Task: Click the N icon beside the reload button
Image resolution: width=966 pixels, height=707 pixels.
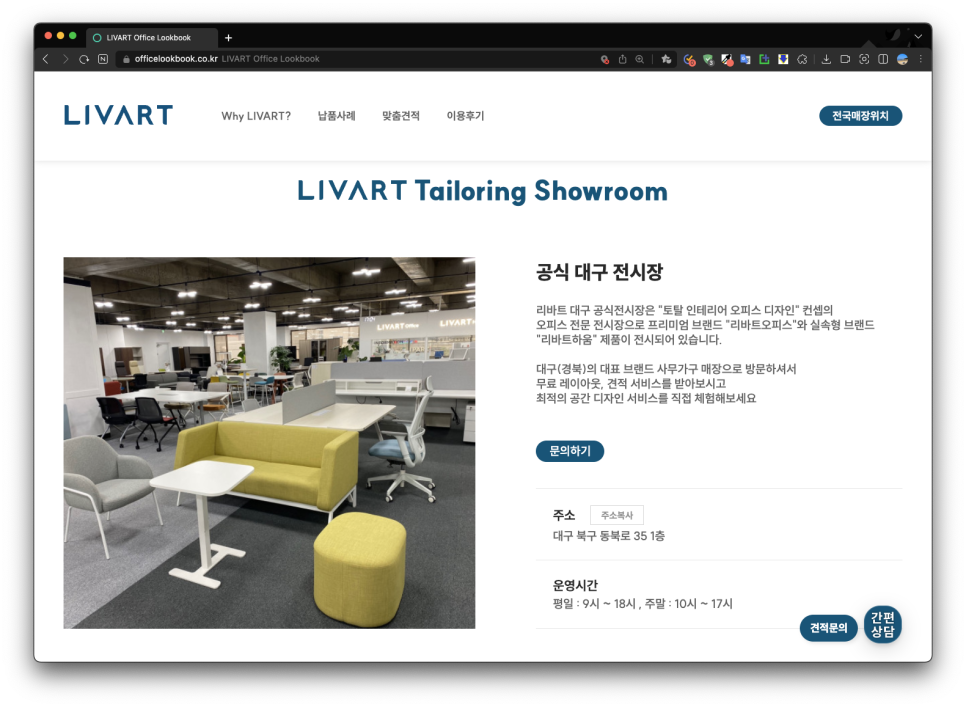Action: point(103,59)
